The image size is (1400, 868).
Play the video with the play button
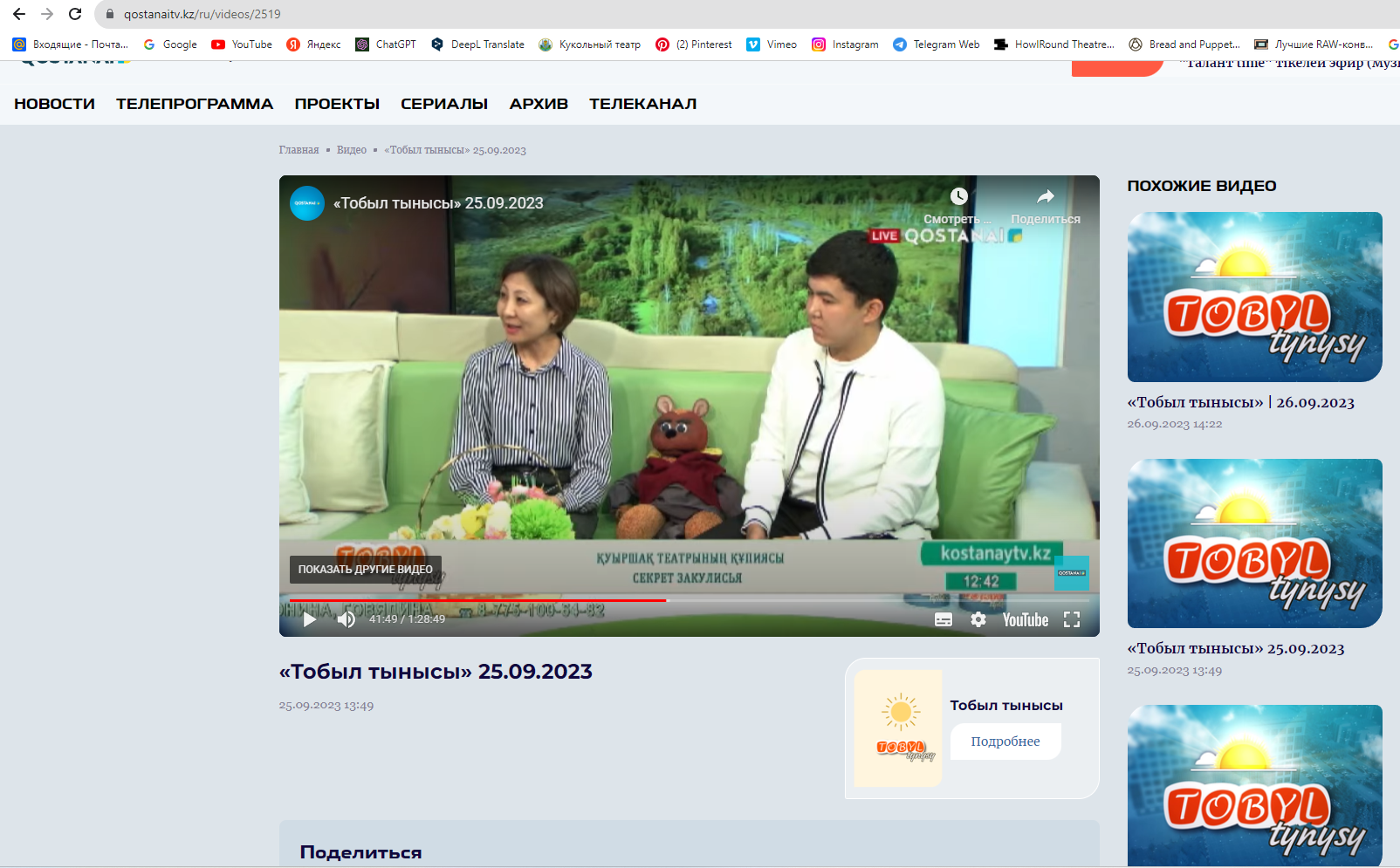(309, 619)
